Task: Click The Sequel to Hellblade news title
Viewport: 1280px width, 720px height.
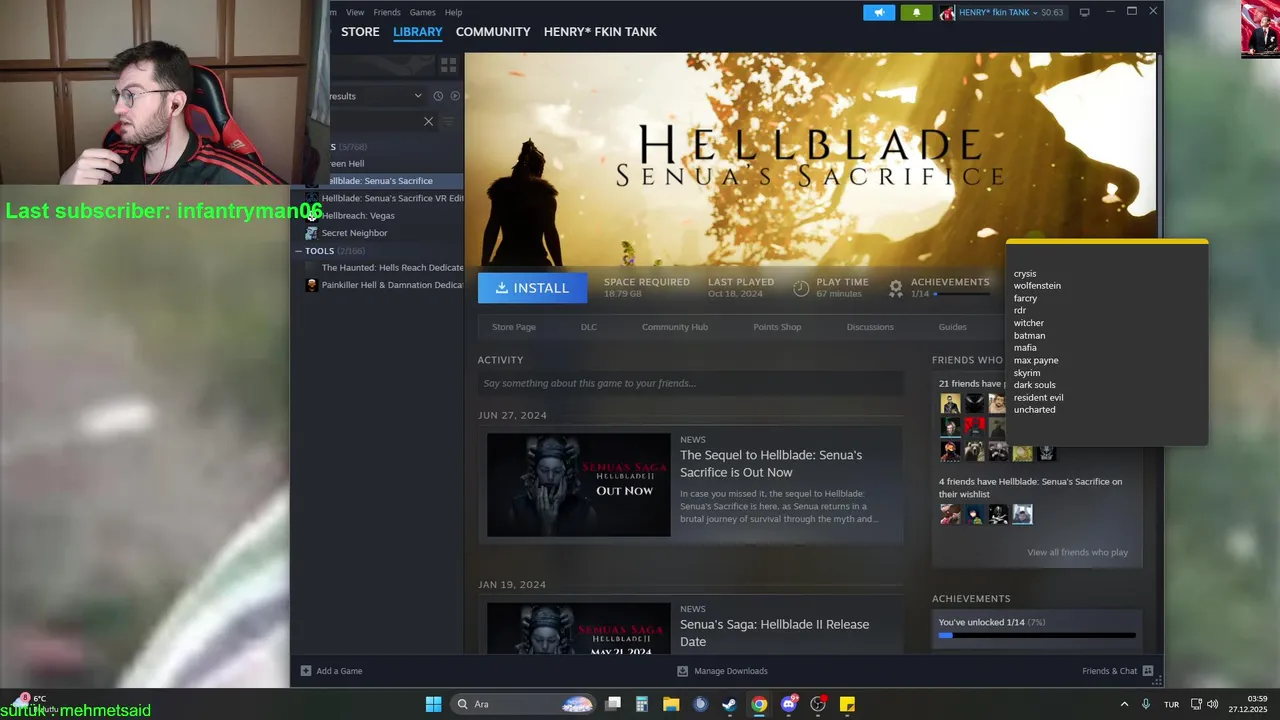Action: (771, 464)
